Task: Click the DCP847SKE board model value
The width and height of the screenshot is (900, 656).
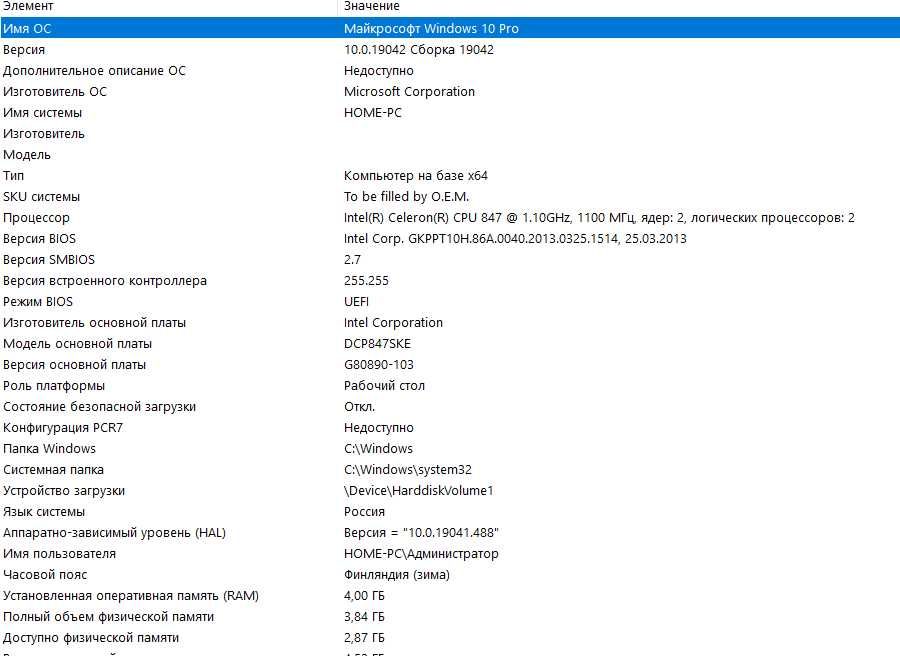Action: tap(377, 344)
